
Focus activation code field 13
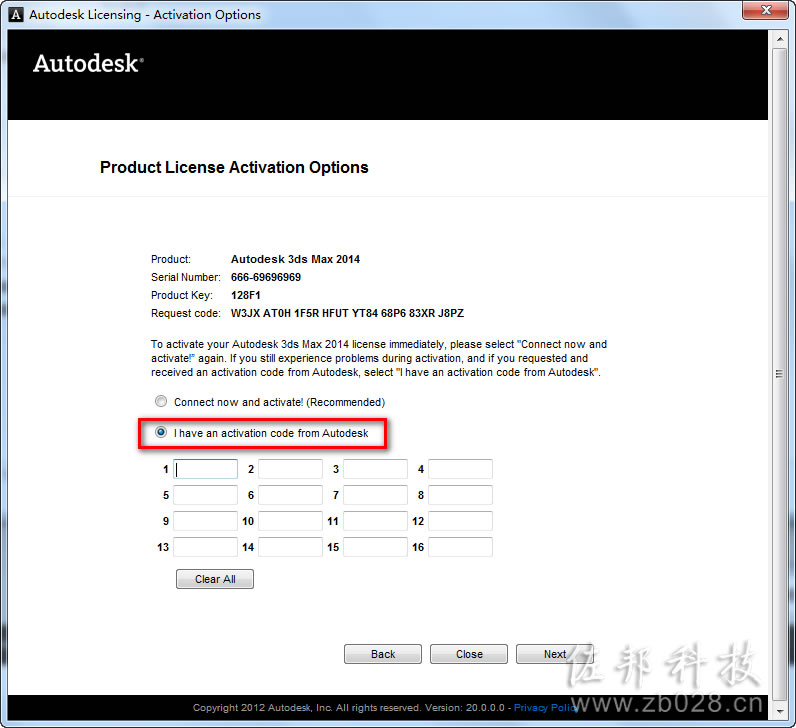(206, 547)
